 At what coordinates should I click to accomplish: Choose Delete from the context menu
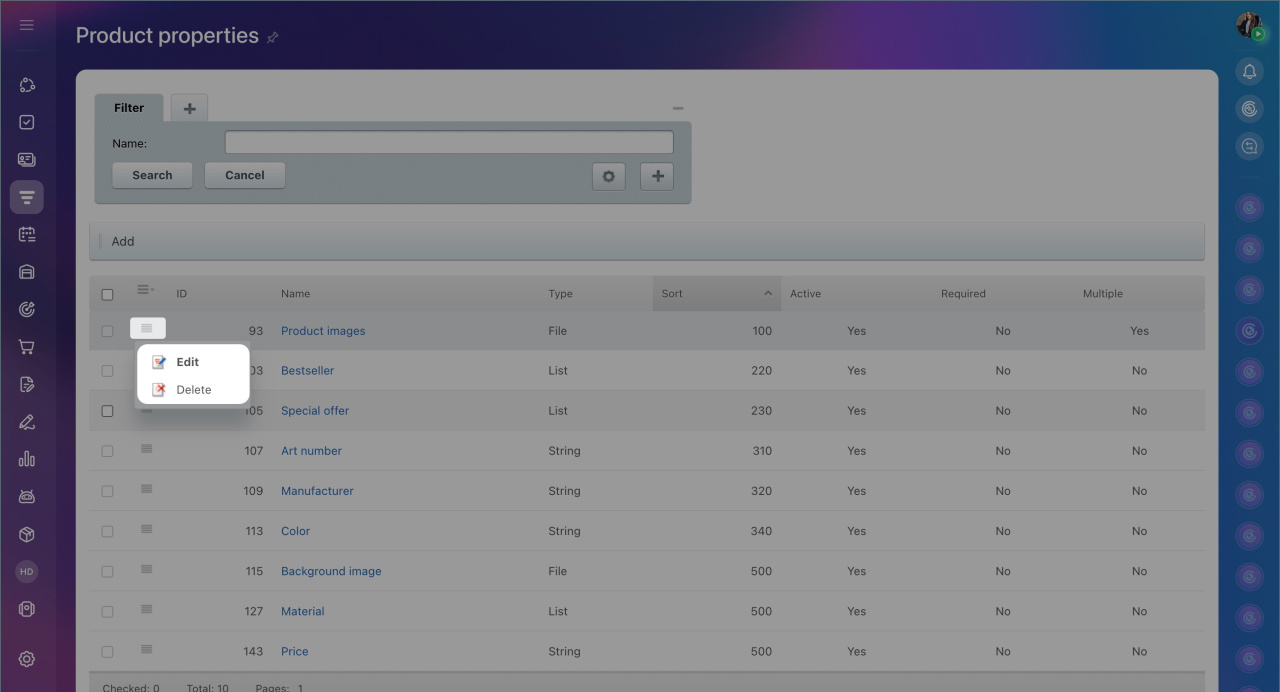193,390
